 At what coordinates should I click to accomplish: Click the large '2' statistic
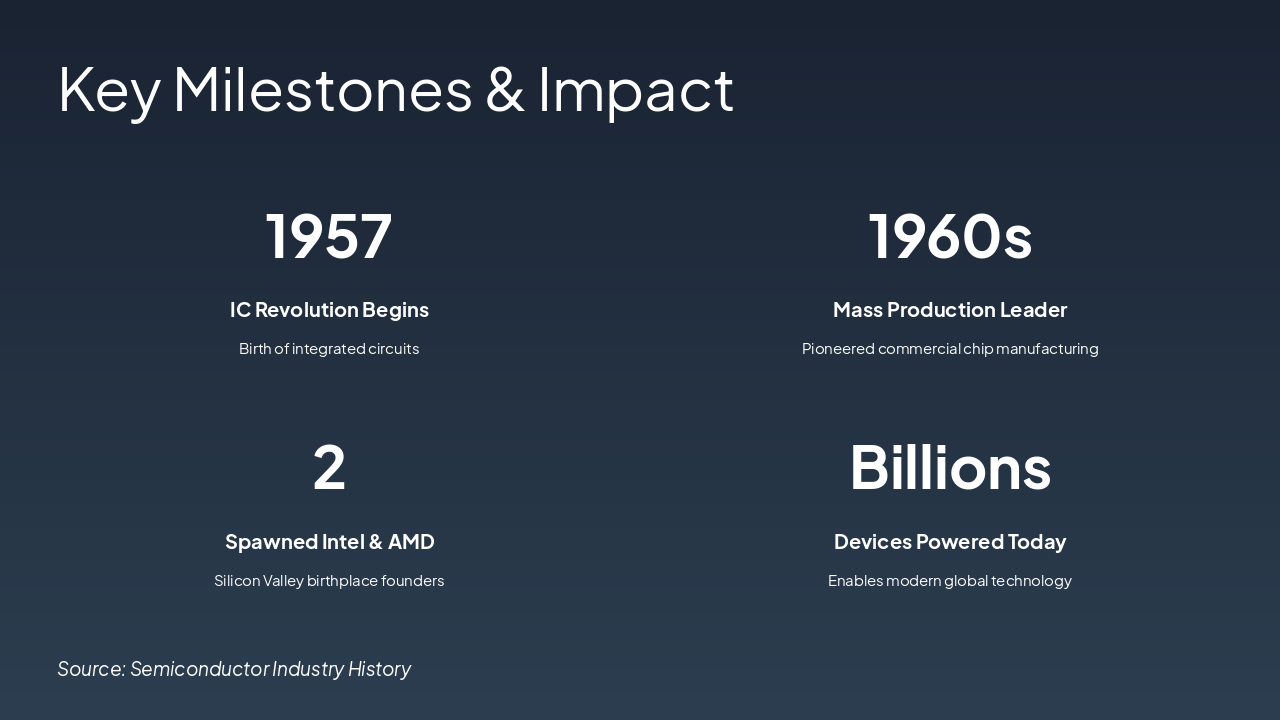[329, 467]
